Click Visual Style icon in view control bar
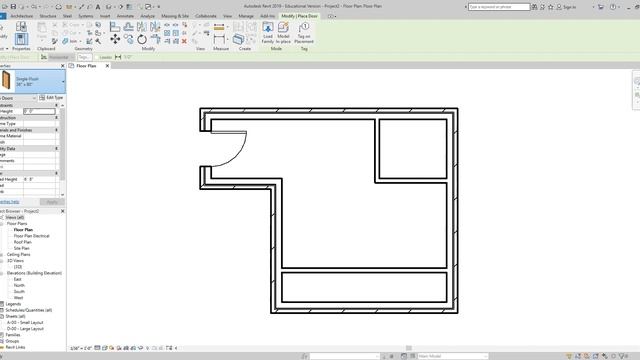Image resolution: width=640 pixels, height=360 pixels. 104,348
